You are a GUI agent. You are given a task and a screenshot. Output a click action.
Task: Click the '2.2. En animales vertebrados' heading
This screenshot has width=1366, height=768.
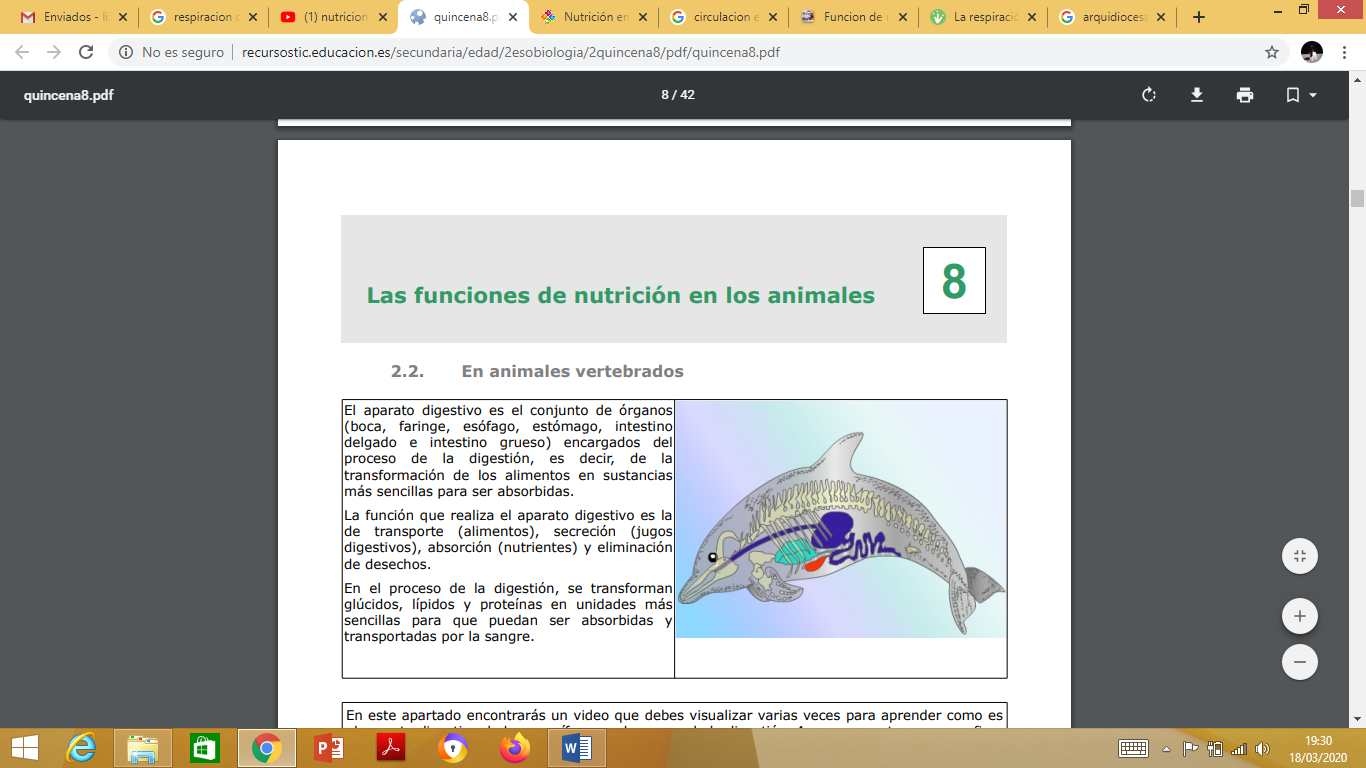(x=537, y=371)
